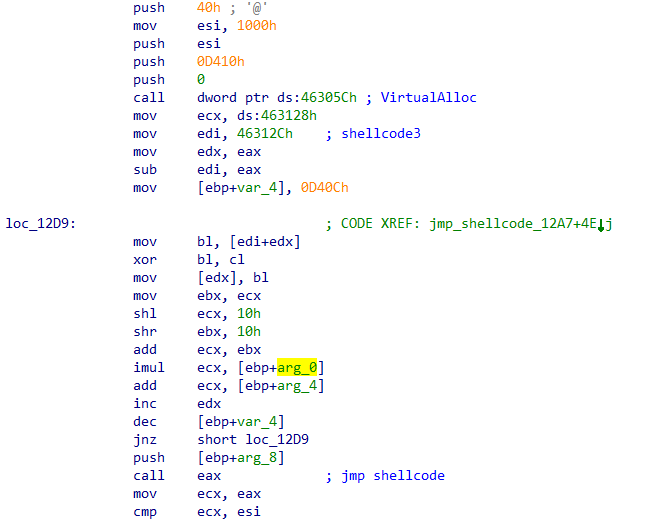Select the VirtualAlloc comment

click(428, 97)
